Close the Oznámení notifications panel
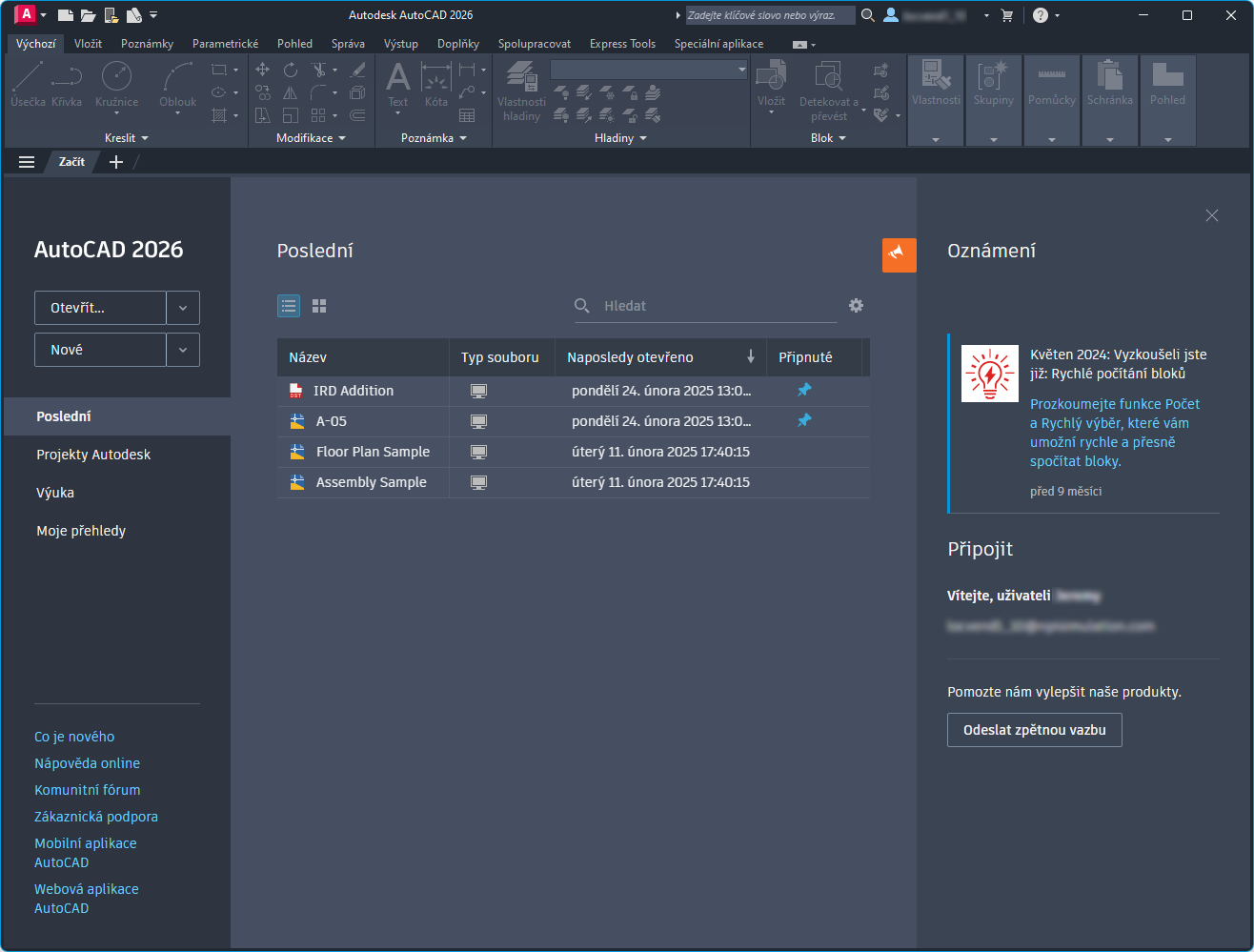The width and height of the screenshot is (1254, 952). 1212,216
